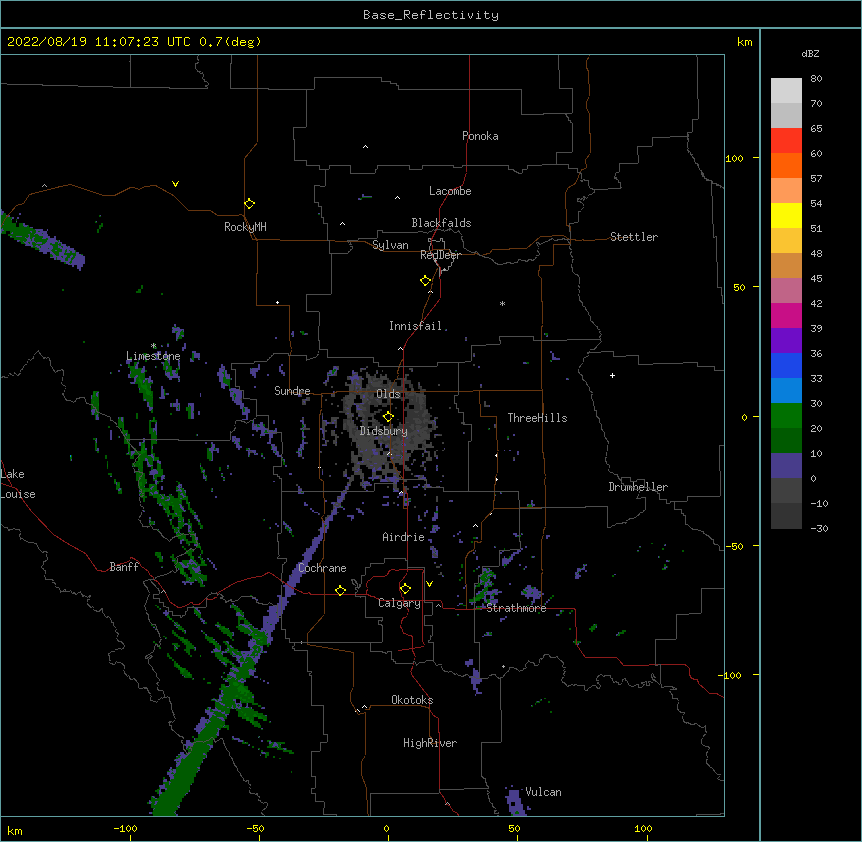Select the yellow diamond marker between Olds and Didsbury
This screenshot has width=862, height=842.
(x=388, y=416)
